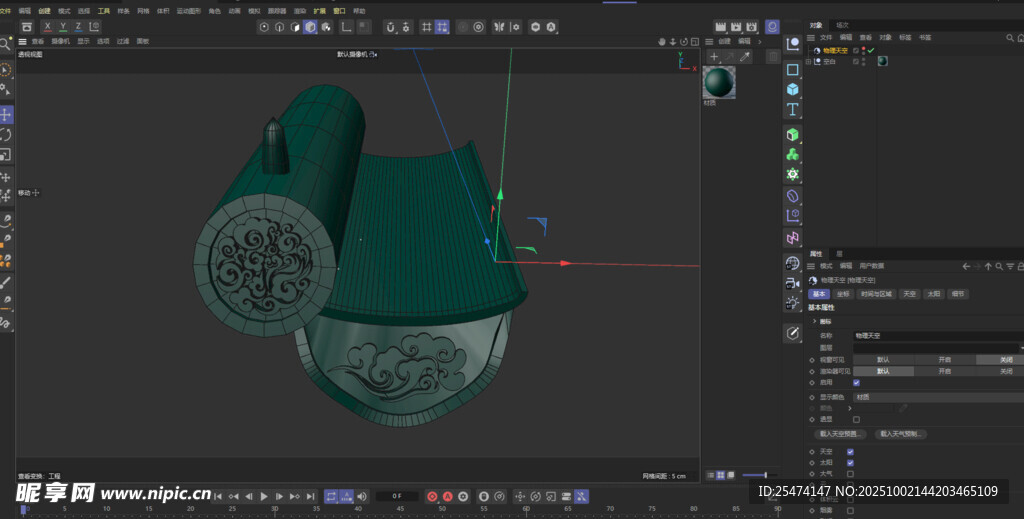Adjust the material thumbnail size slider

764,475
